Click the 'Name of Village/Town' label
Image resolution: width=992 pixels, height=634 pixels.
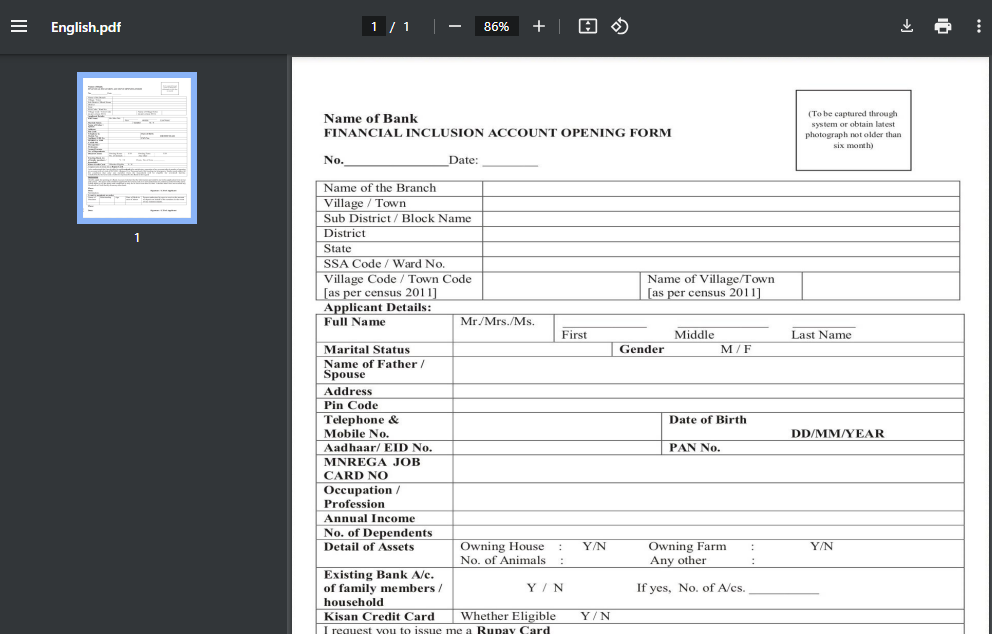(710, 279)
